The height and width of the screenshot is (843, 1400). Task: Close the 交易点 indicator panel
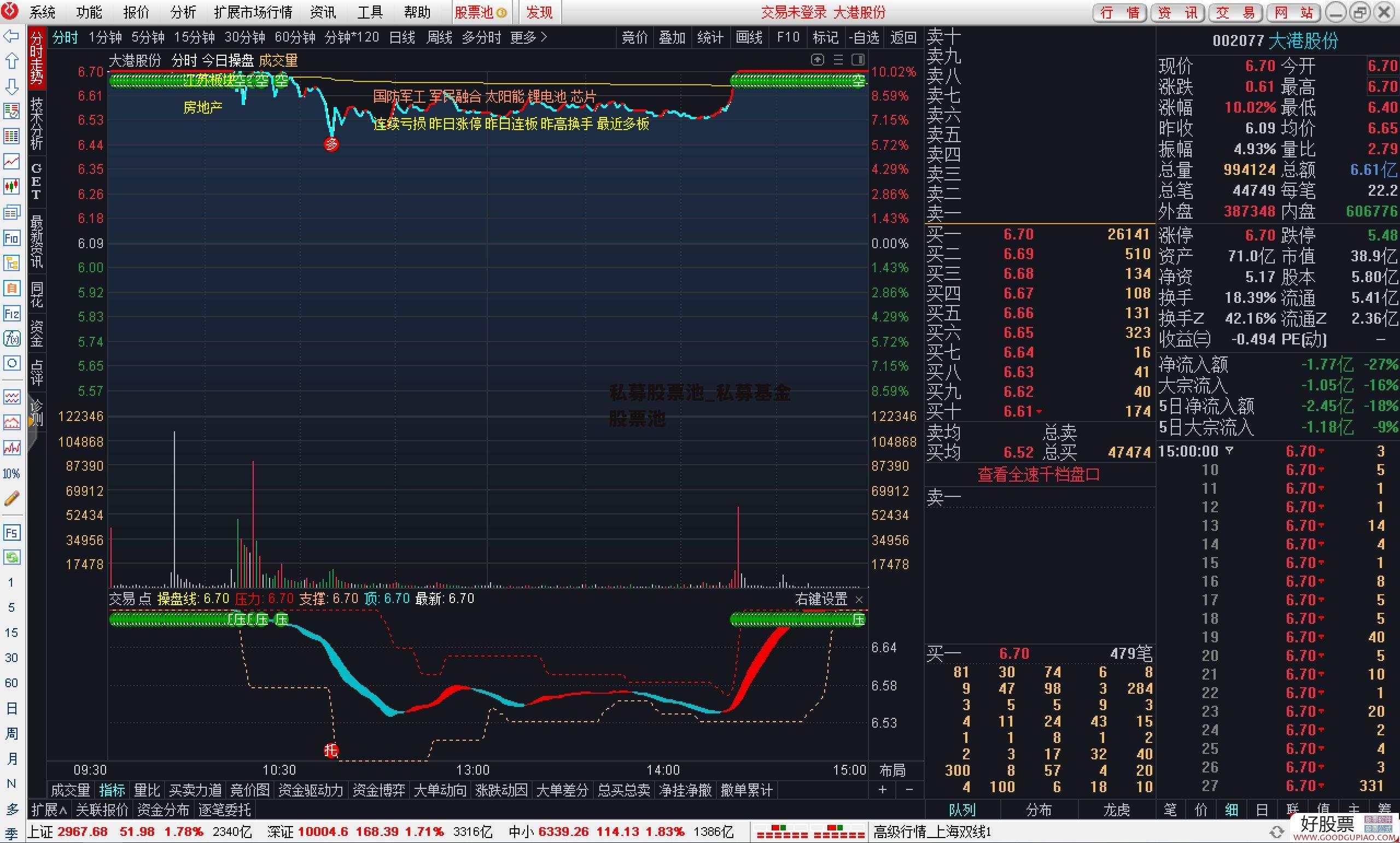pyautogui.click(x=859, y=600)
